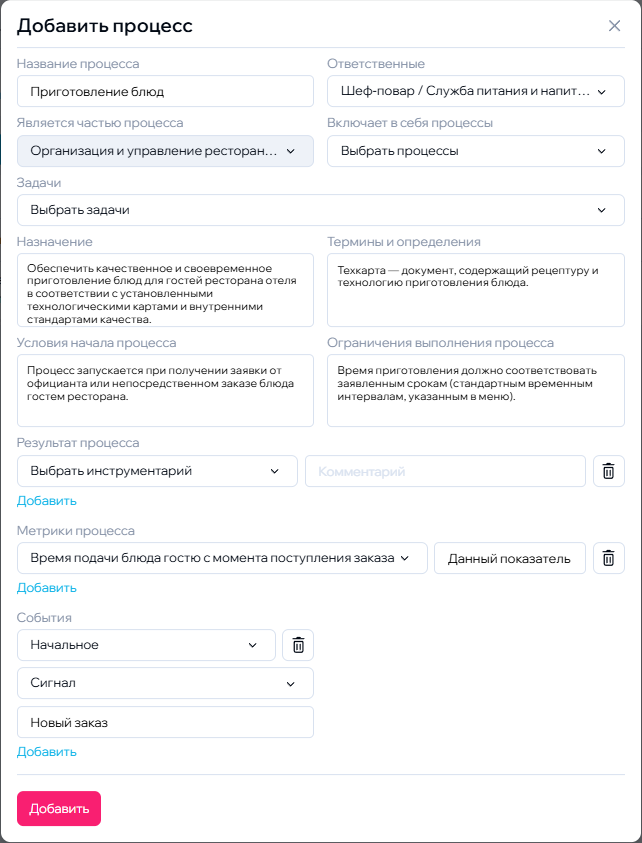Remove the process metric row
Viewport: 642px width, 843px height.
click(x=608, y=558)
